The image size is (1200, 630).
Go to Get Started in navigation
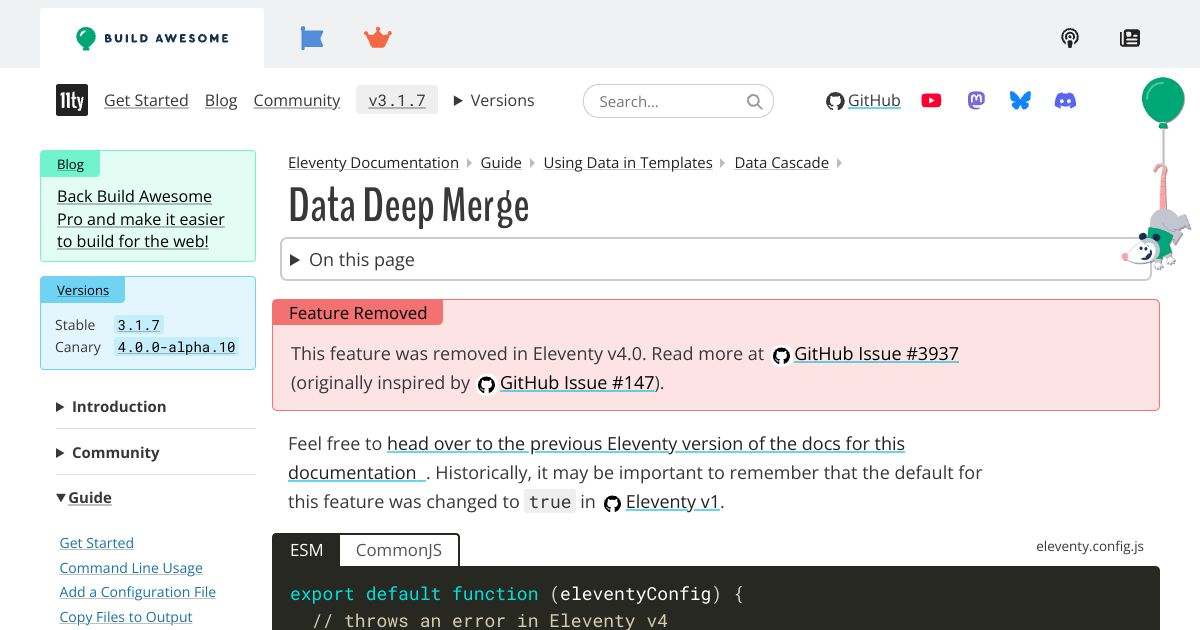coord(146,100)
